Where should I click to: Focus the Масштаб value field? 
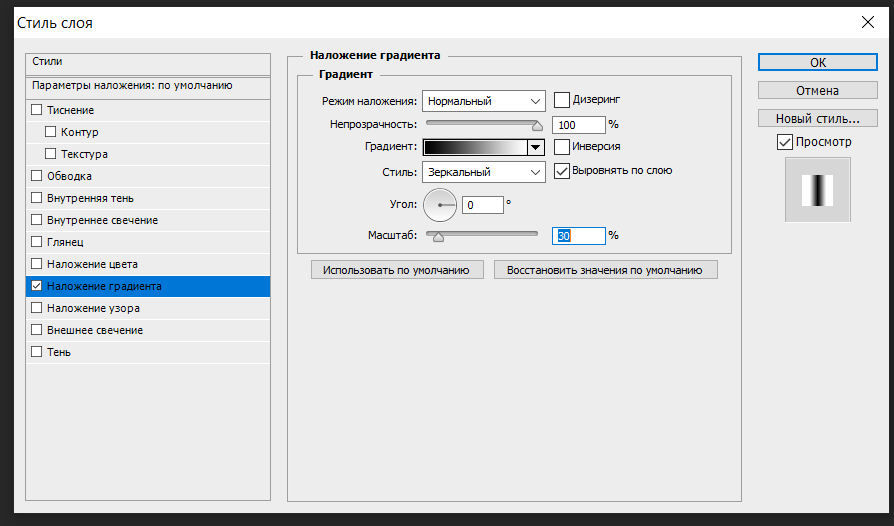[578, 236]
